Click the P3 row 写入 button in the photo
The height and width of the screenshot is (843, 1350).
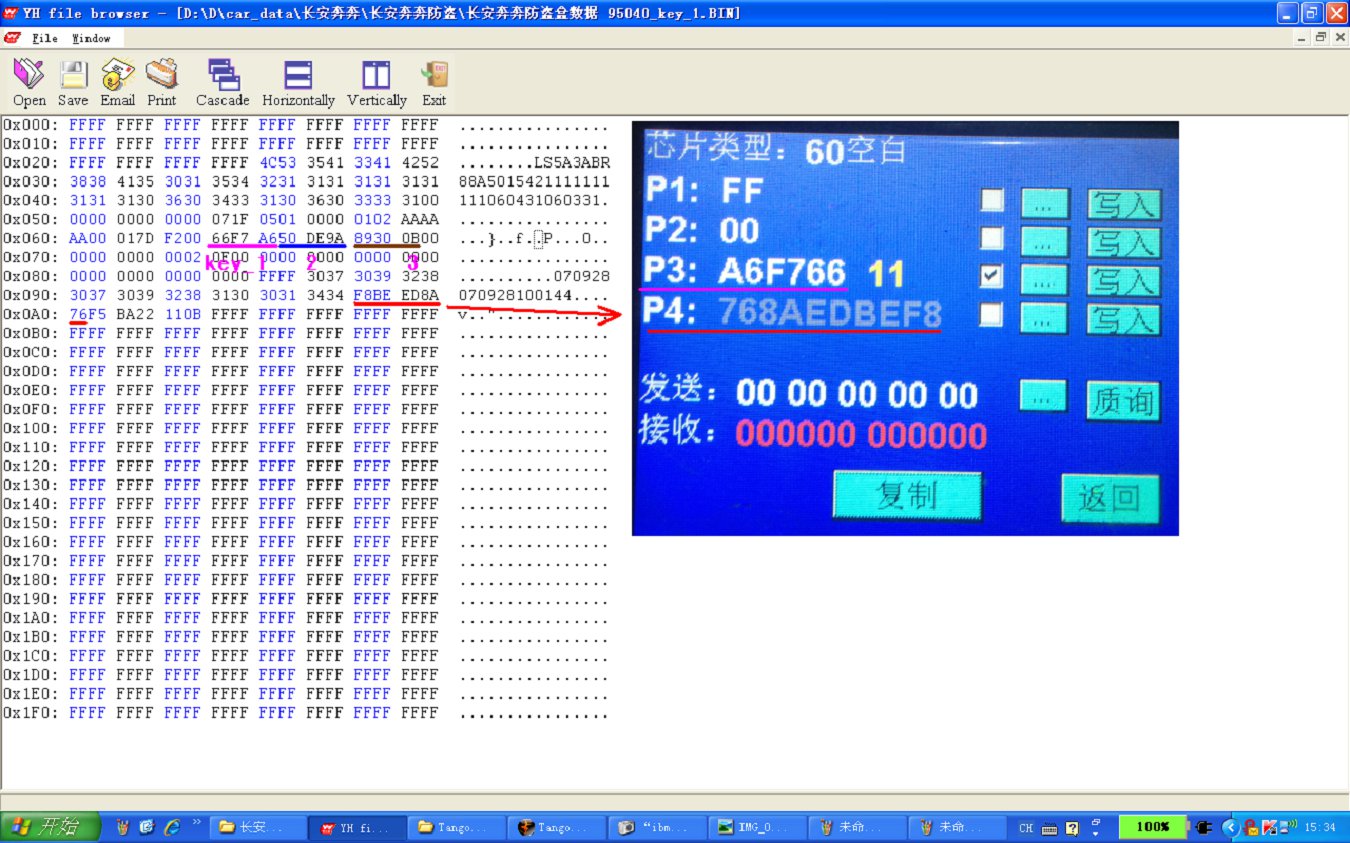coord(1124,281)
